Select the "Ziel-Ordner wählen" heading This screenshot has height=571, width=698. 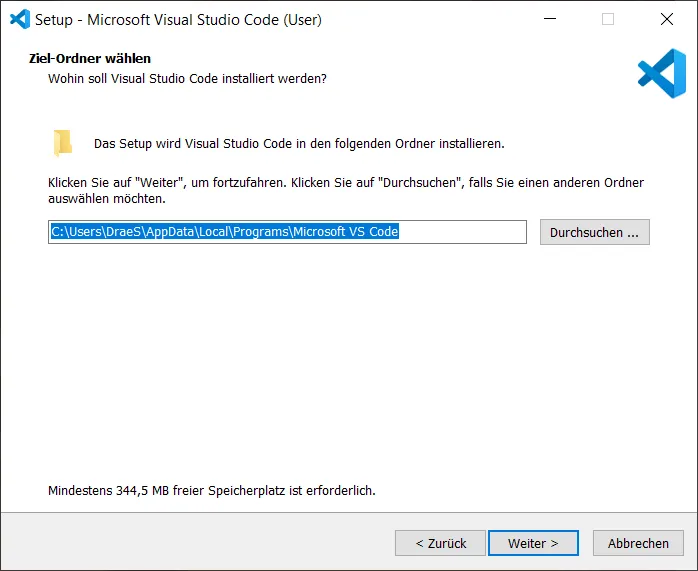click(90, 59)
